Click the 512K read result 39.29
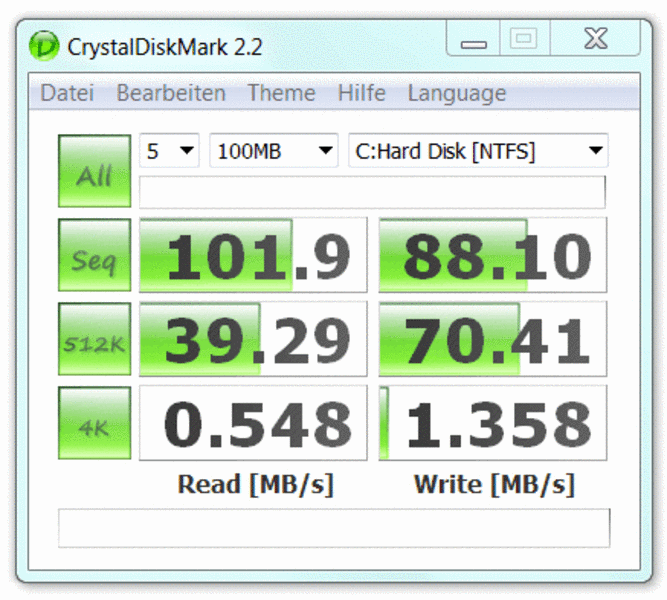Screen dimensions: 667x600 253,339
